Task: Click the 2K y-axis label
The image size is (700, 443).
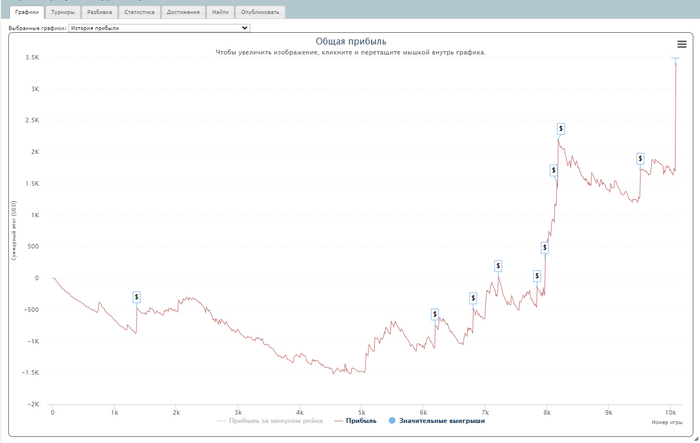Action: (35, 152)
